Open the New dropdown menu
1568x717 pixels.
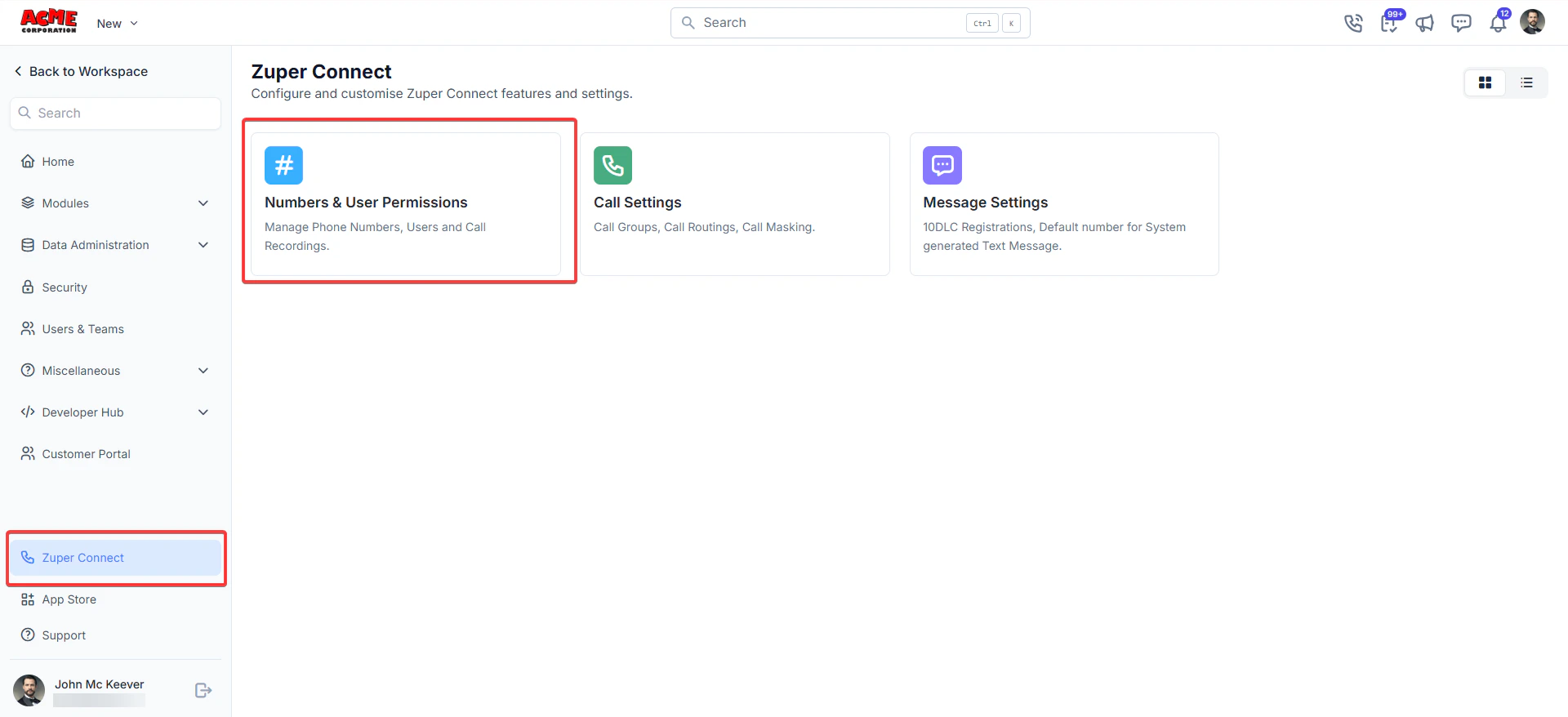(x=118, y=24)
